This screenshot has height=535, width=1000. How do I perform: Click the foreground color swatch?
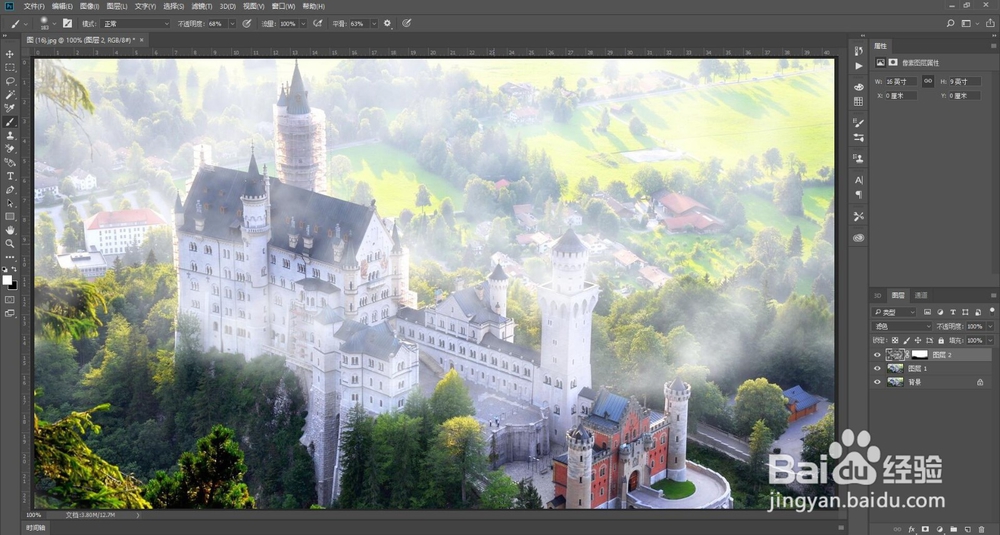tap(7, 280)
